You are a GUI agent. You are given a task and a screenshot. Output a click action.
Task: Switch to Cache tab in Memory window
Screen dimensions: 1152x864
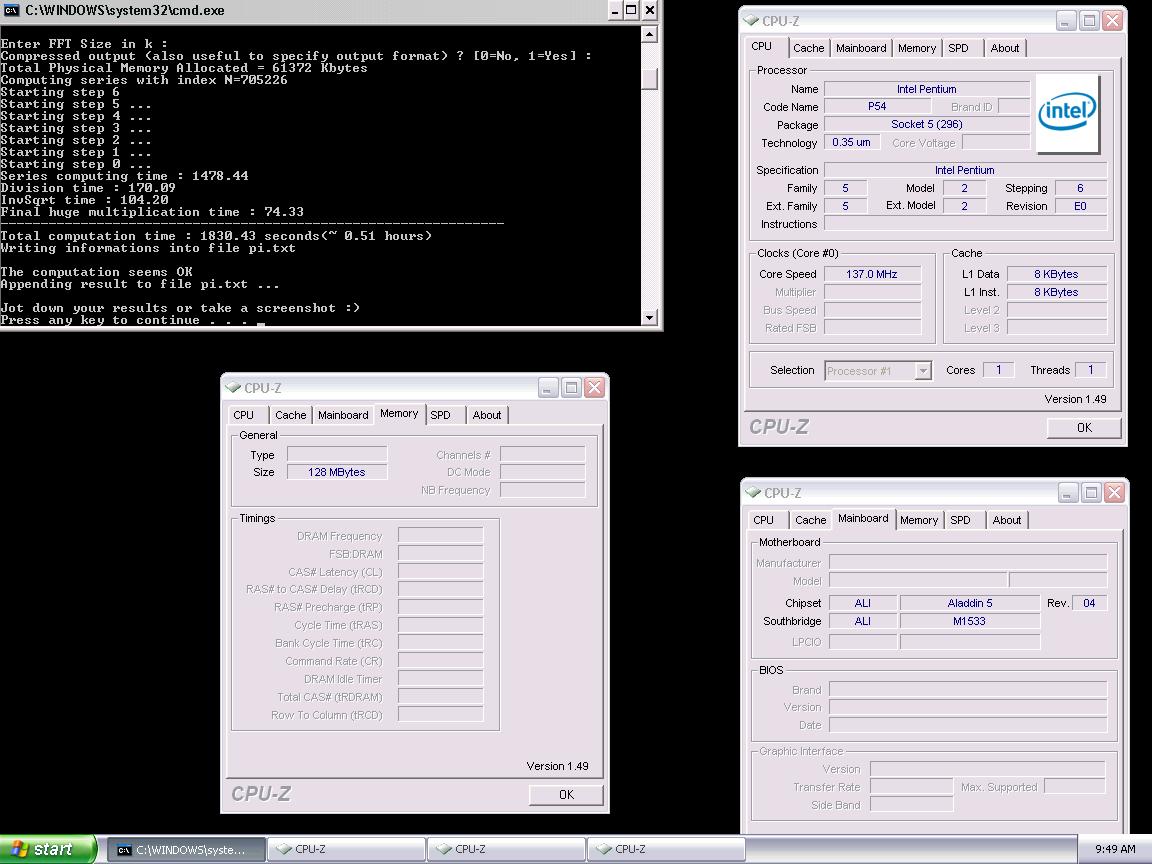tap(290, 415)
